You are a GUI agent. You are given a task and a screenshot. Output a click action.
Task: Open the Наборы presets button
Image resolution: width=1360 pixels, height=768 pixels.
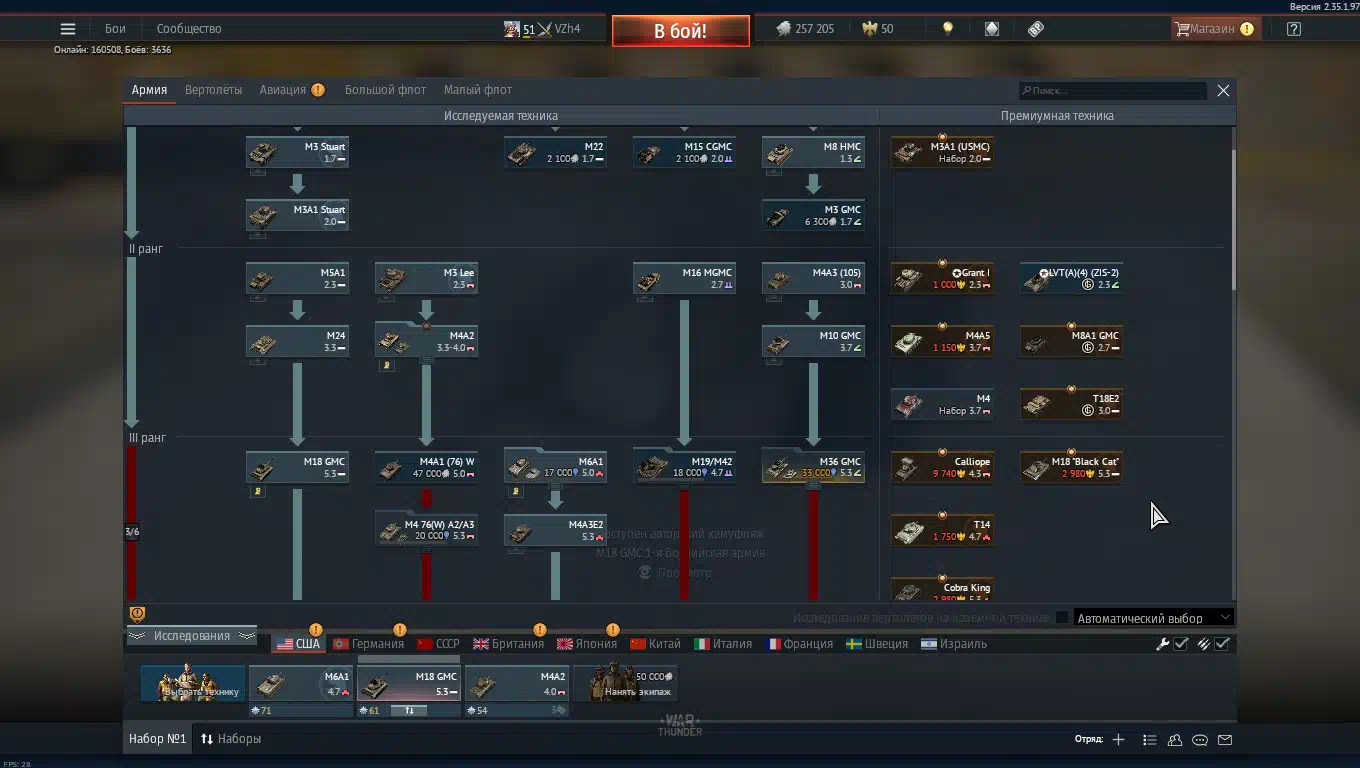231,739
